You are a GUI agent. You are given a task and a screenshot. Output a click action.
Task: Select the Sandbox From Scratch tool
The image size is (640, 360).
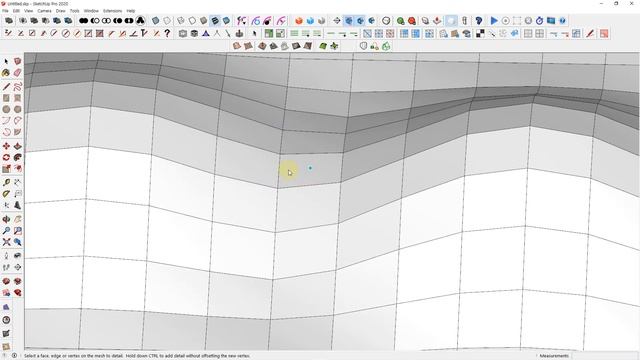point(248,46)
